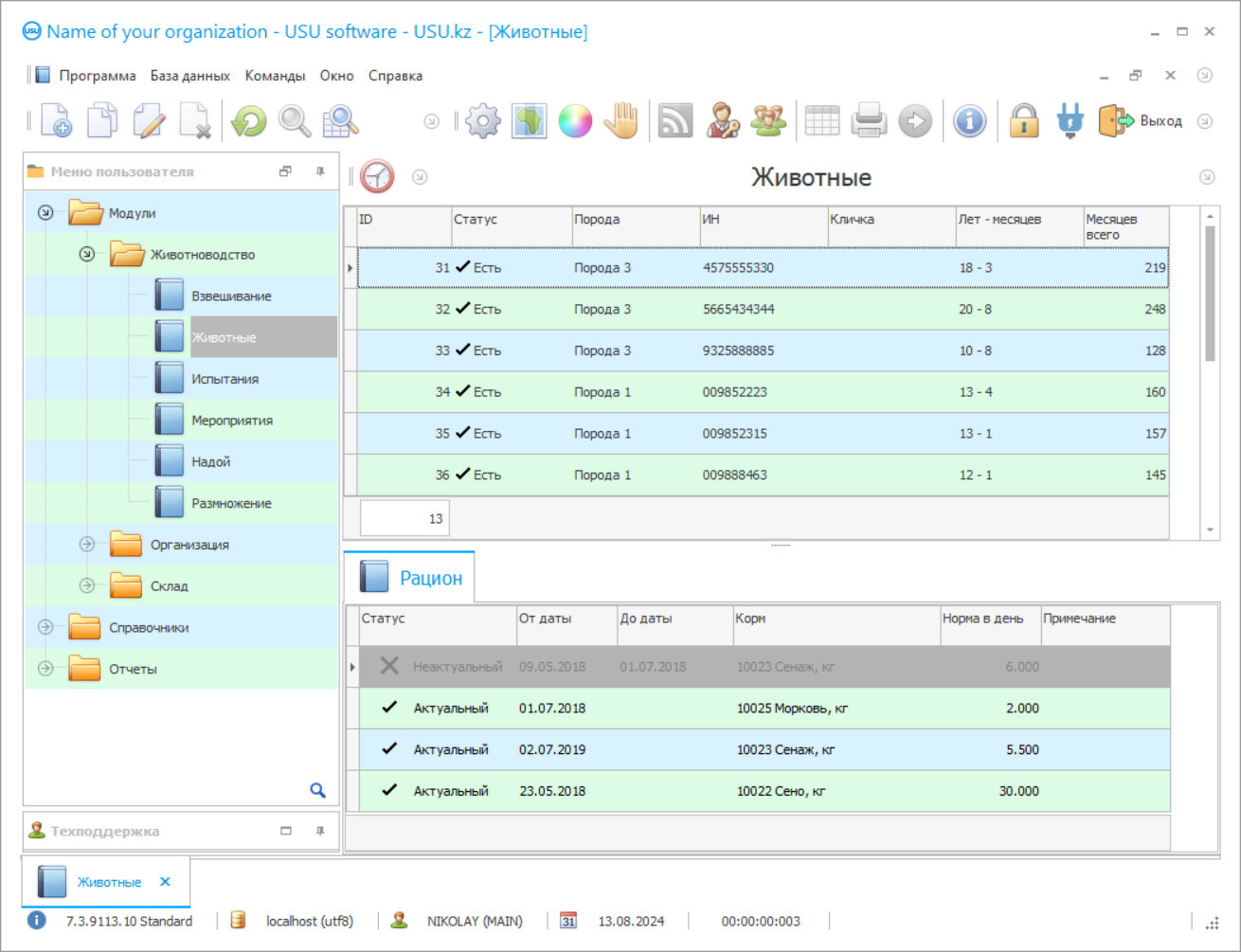This screenshot has height=952, width=1241.
Task: Click the hand icon in toolbar
Action: pyautogui.click(x=621, y=121)
